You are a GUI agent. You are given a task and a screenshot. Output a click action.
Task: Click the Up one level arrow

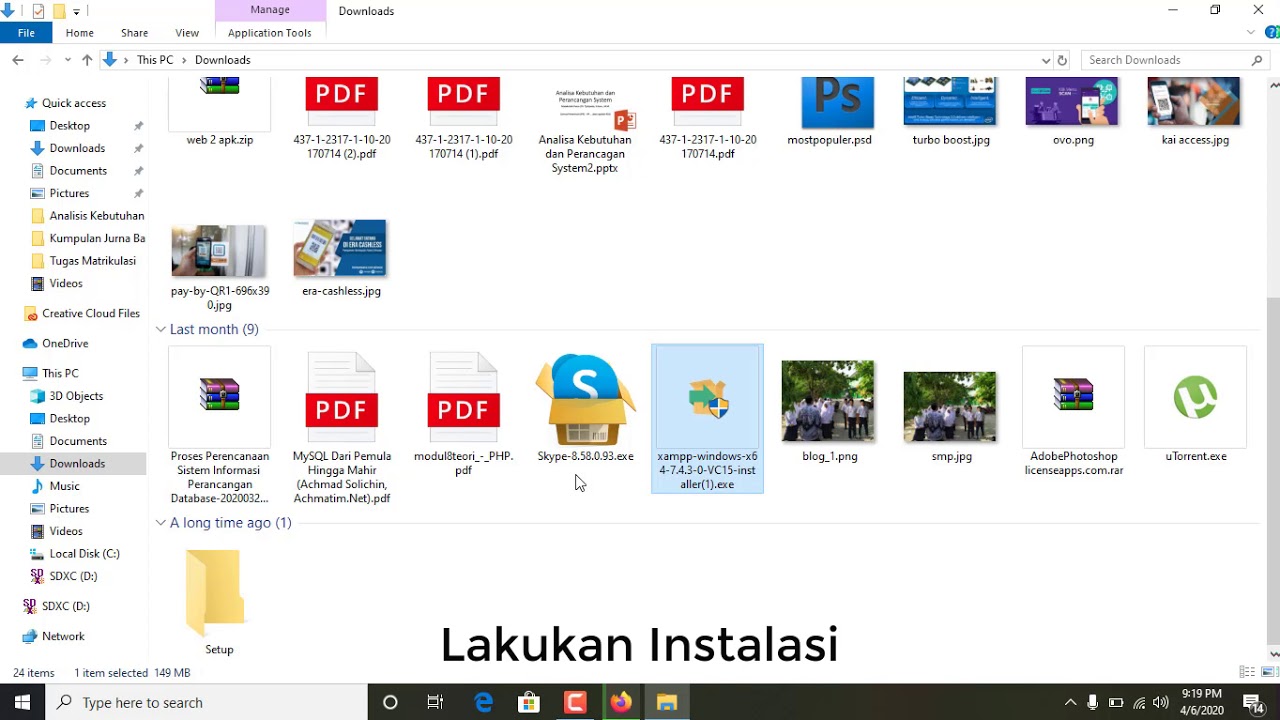coord(87,60)
